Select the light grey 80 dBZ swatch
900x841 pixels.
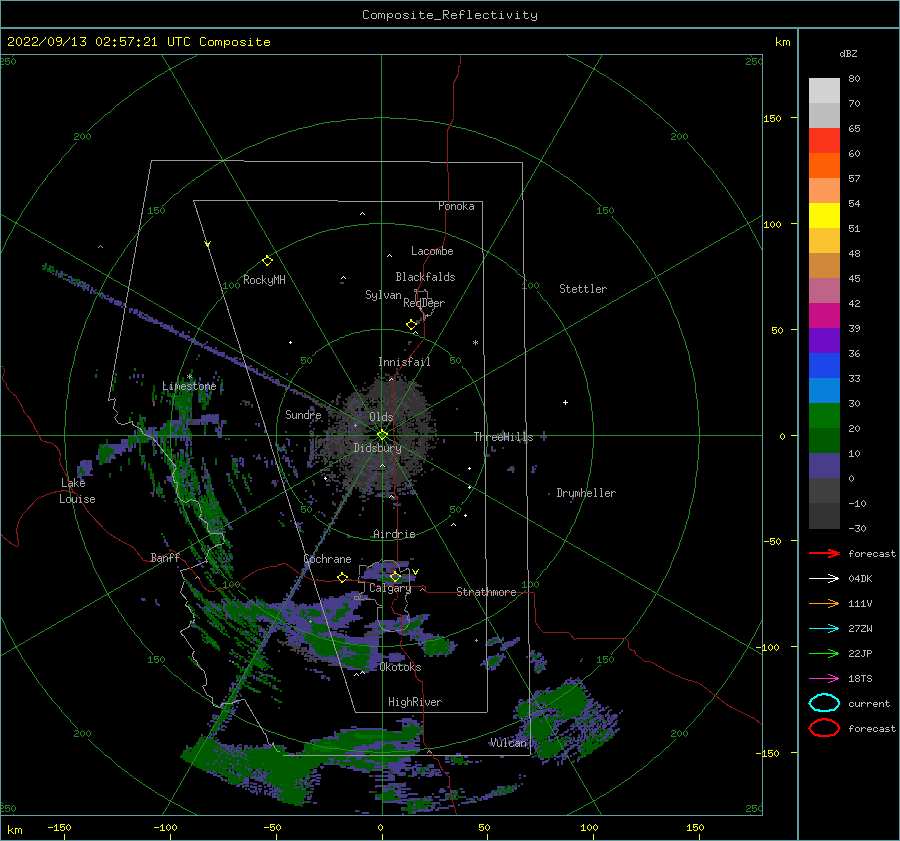[824, 90]
